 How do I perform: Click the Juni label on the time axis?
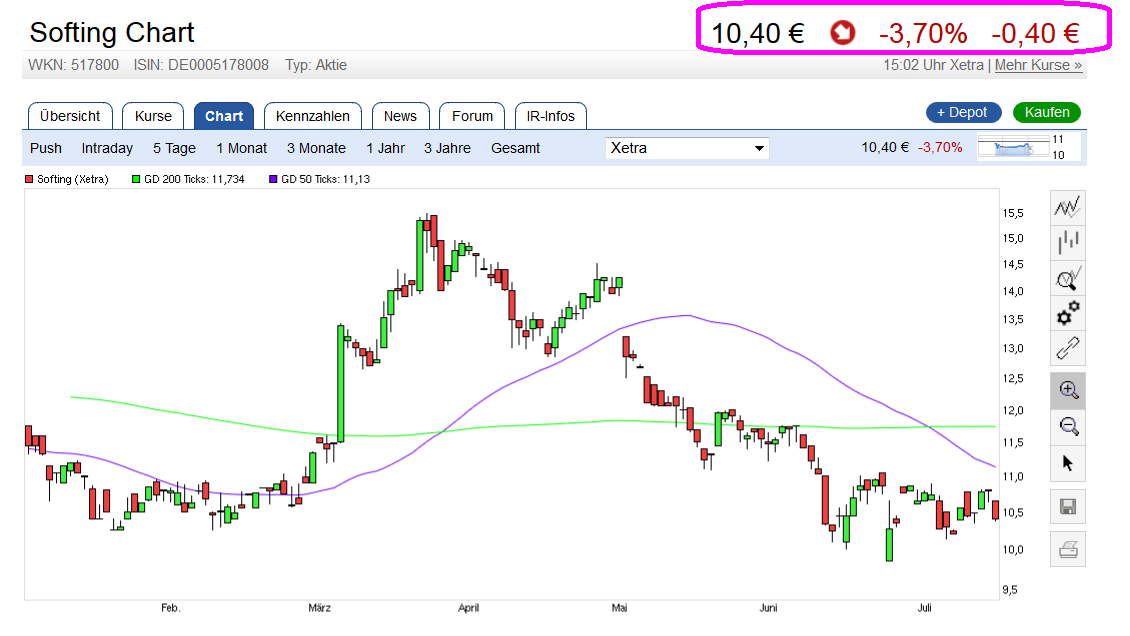(x=768, y=608)
